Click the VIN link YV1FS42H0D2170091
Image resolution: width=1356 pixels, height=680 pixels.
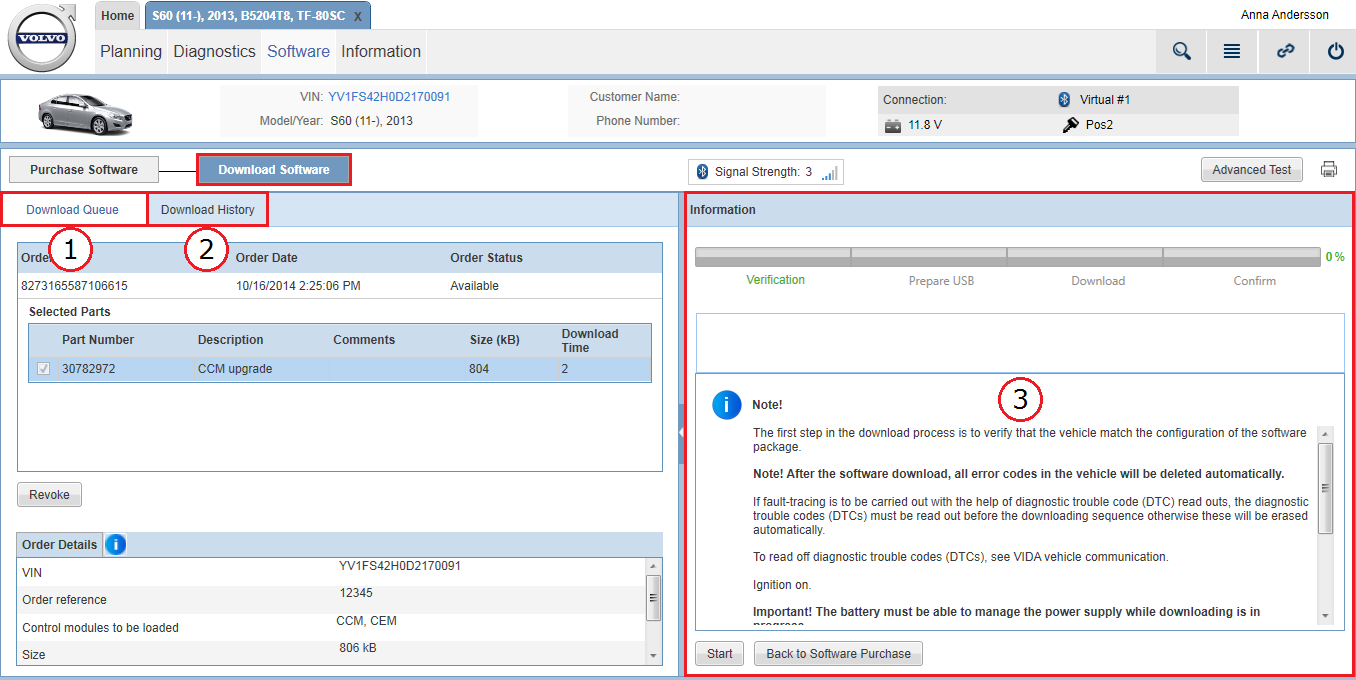pyautogui.click(x=389, y=97)
